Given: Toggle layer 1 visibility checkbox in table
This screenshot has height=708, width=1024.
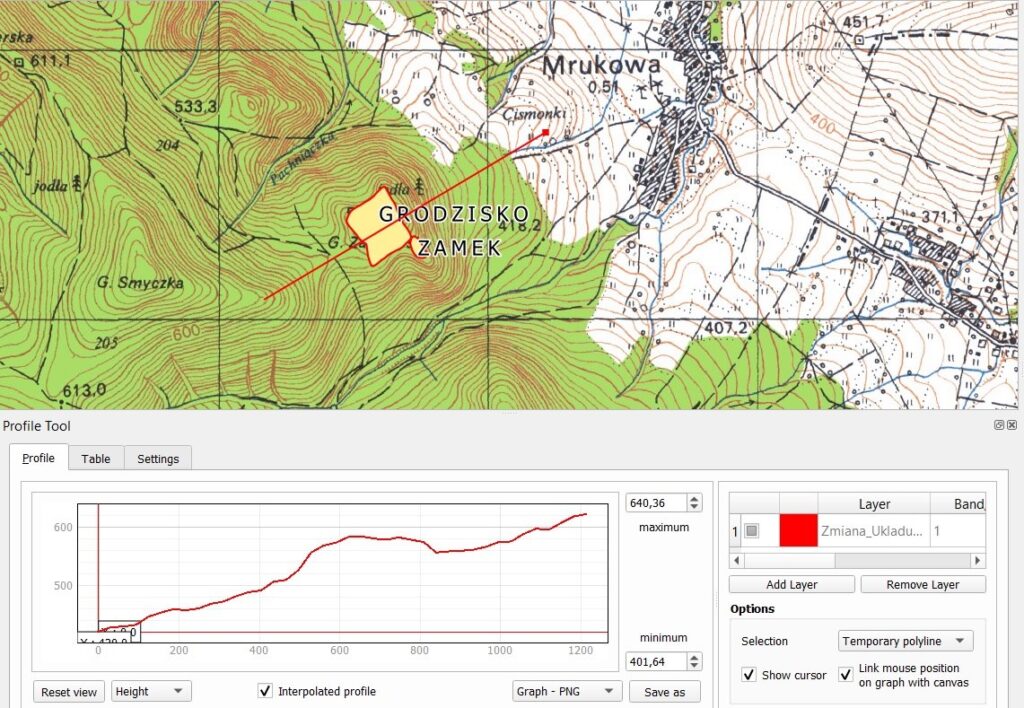Looking at the screenshot, I should 752,531.
